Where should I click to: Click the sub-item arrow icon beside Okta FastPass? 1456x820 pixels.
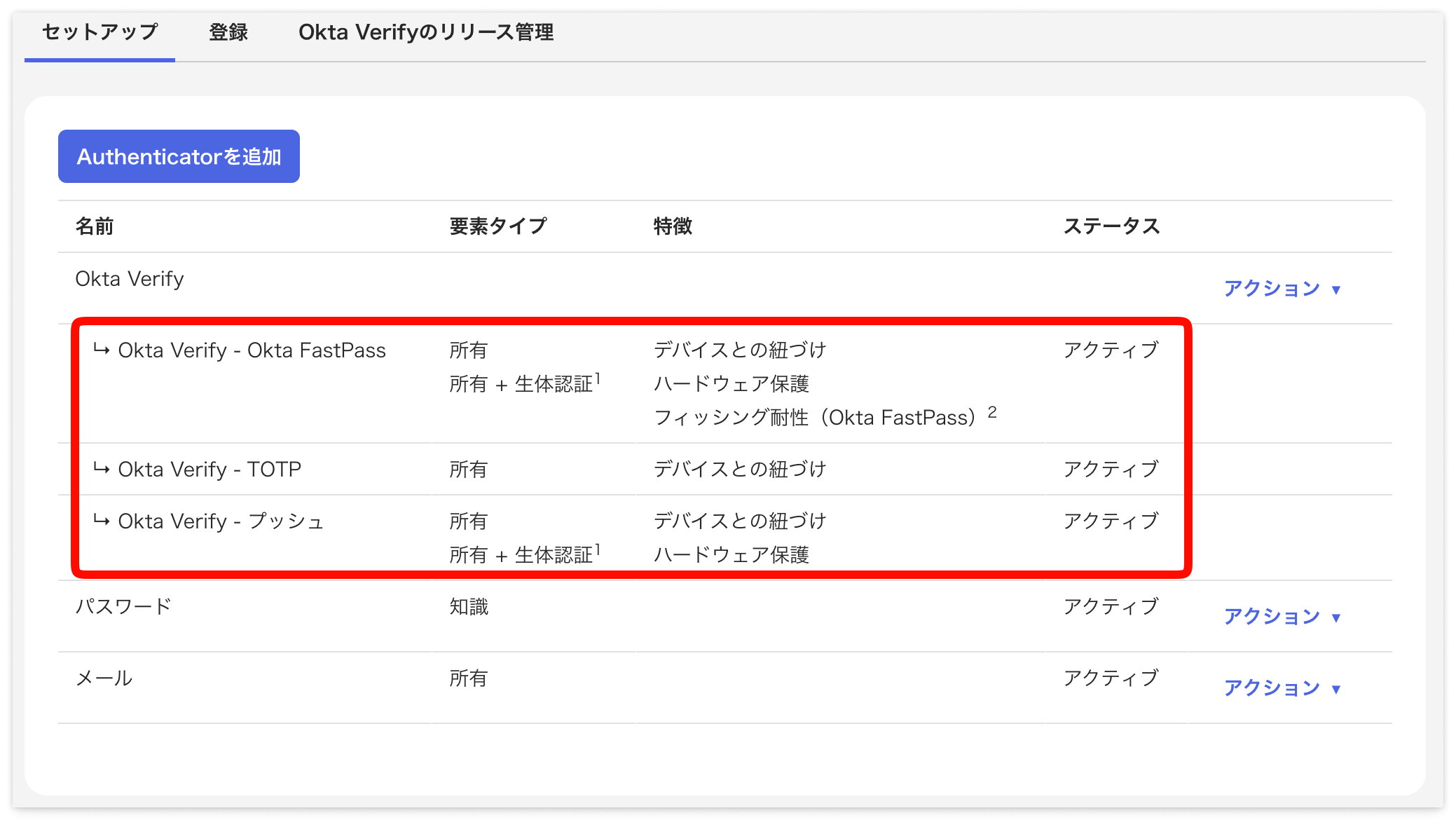(102, 349)
